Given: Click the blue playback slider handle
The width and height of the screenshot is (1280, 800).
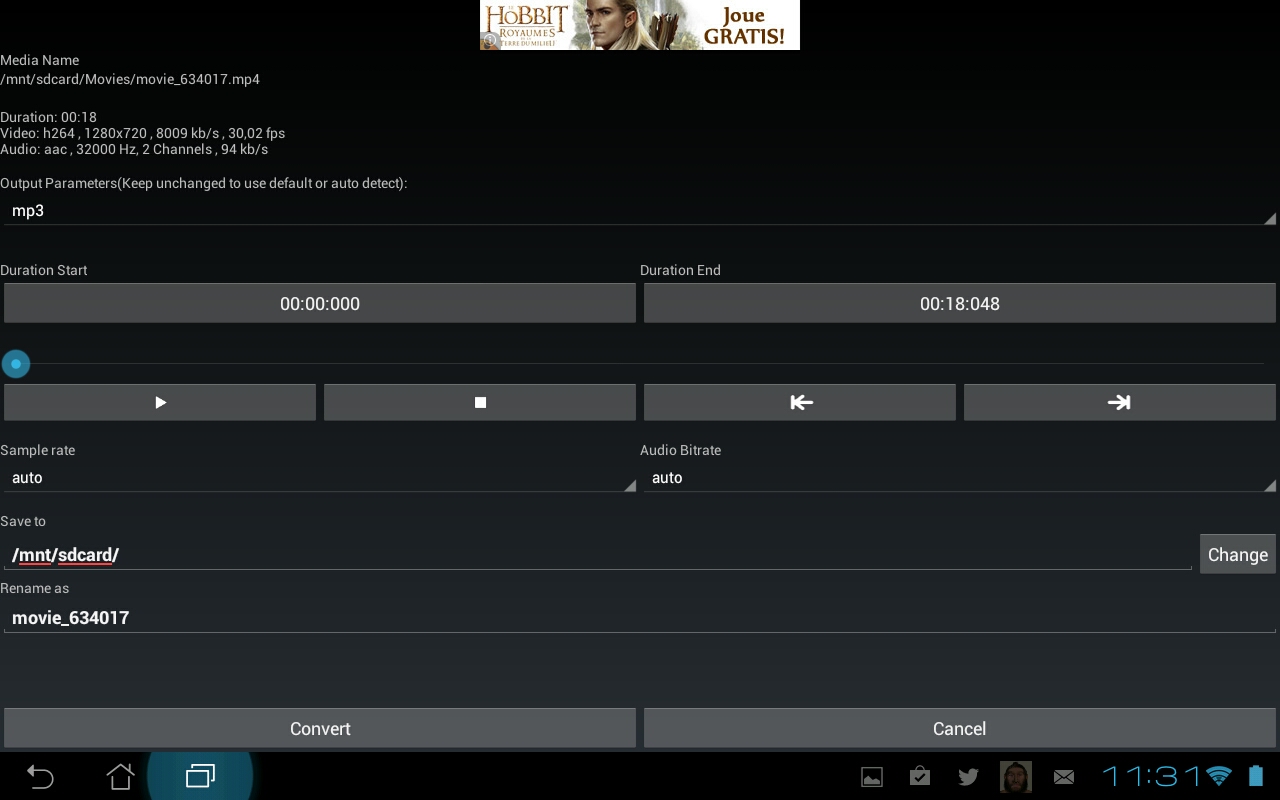Looking at the screenshot, I should click(16, 364).
